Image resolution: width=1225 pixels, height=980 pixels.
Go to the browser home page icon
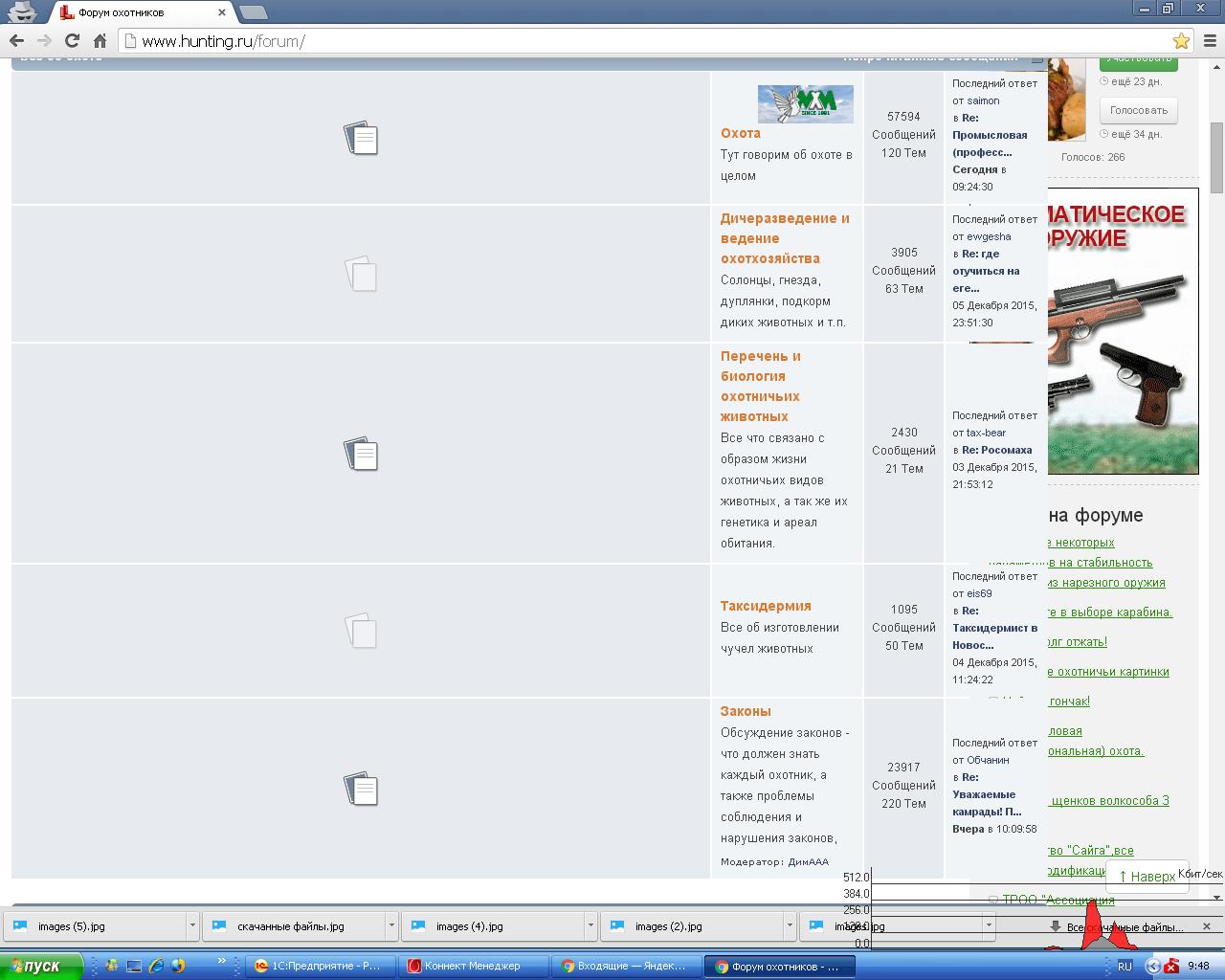point(100,40)
